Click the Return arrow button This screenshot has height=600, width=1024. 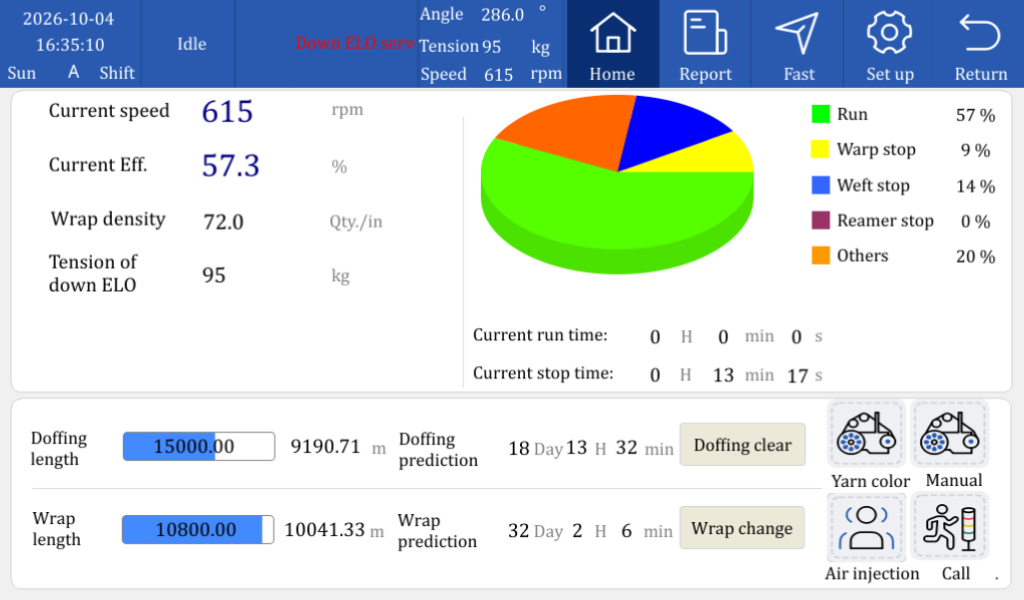[x=980, y=44]
